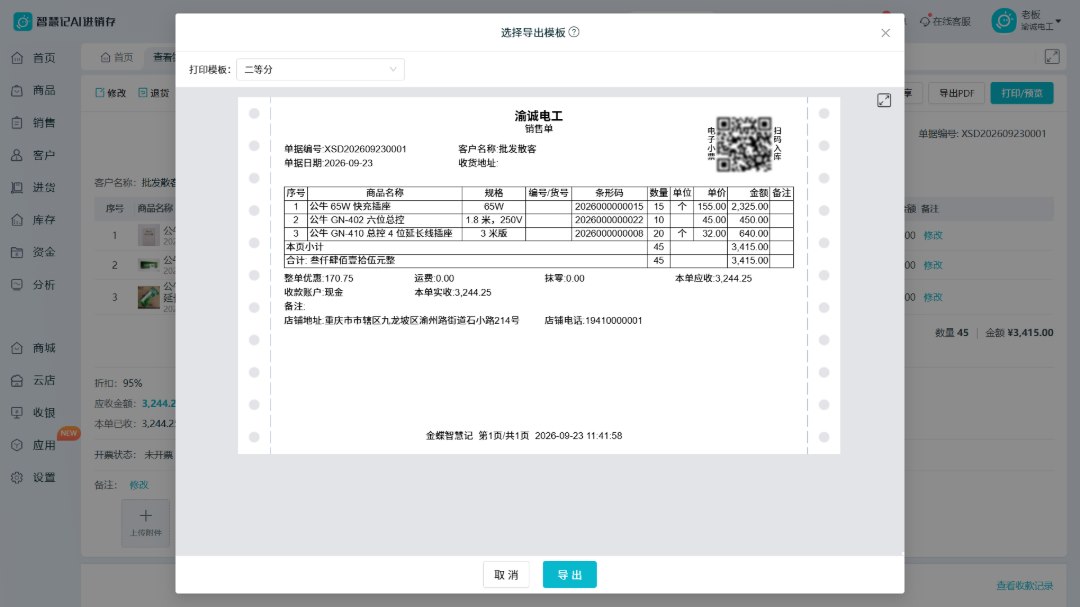Image resolution: width=1080 pixels, height=607 pixels.
Task: Click 修改 link for product row 1
Action: tap(933, 236)
